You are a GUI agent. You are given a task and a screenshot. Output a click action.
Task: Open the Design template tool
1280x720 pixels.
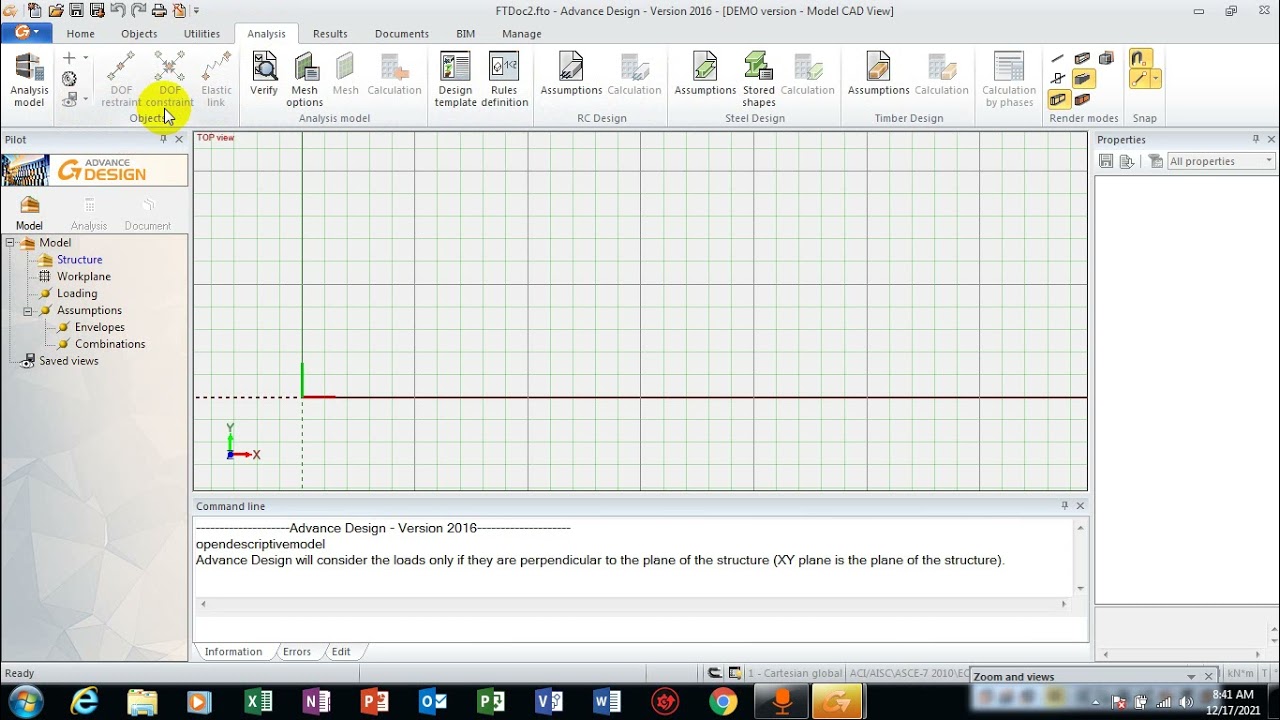[455, 80]
